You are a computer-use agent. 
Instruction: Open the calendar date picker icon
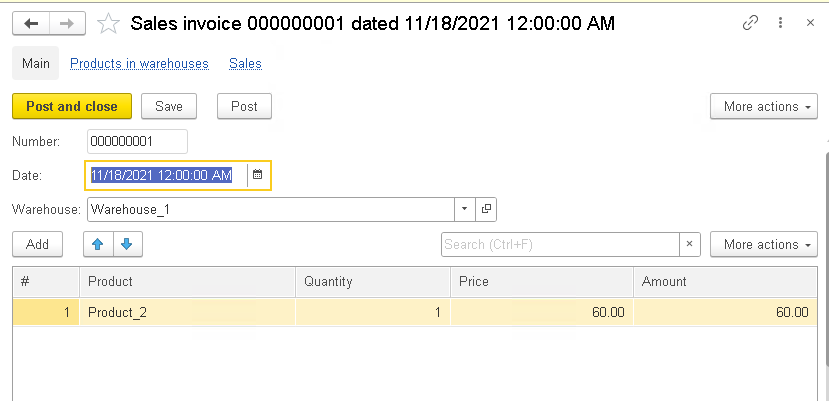coord(257,175)
